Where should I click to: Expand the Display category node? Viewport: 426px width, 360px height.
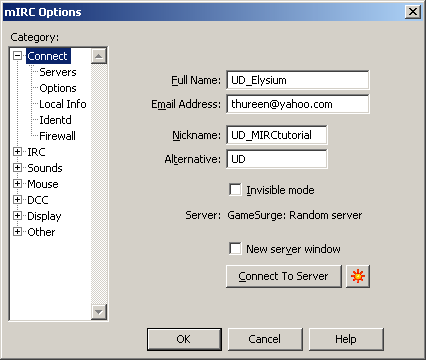(x=18, y=216)
